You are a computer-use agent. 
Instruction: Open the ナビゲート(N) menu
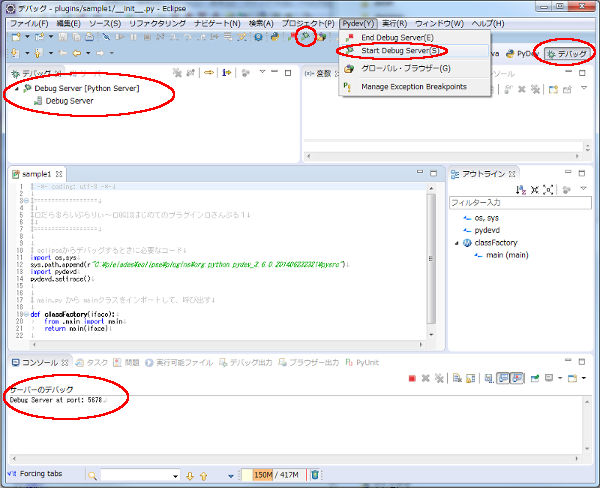coord(217,23)
